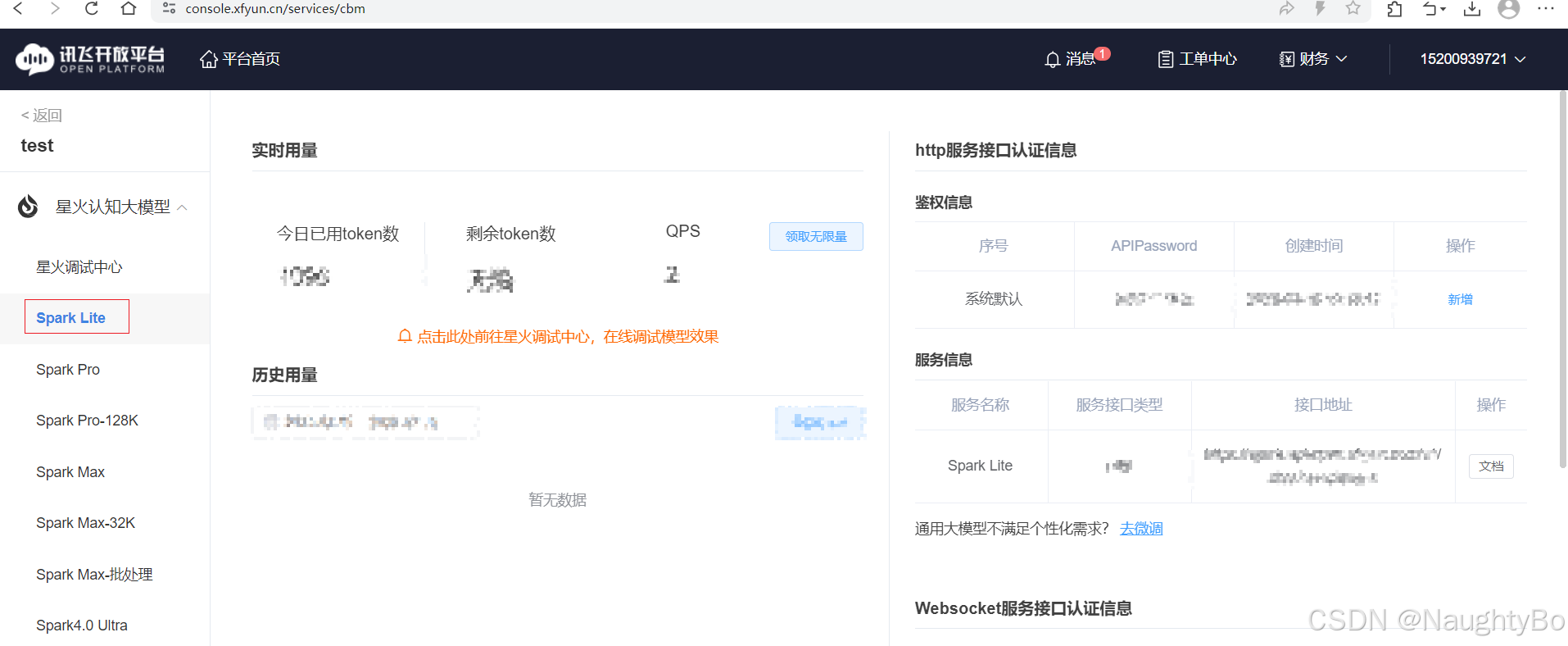Click the 返回 back link
The image size is (1568, 646).
[x=42, y=116]
